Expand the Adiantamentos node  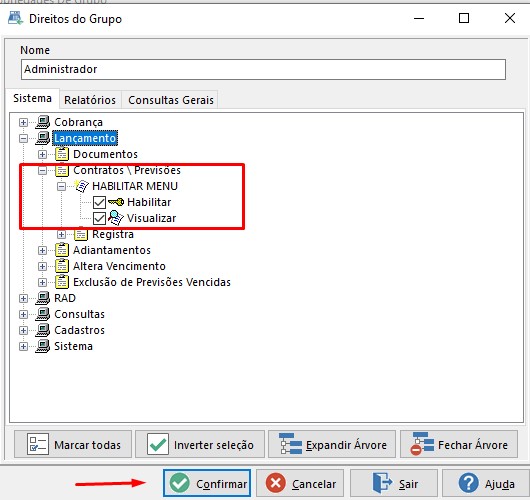tap(42, 250)
